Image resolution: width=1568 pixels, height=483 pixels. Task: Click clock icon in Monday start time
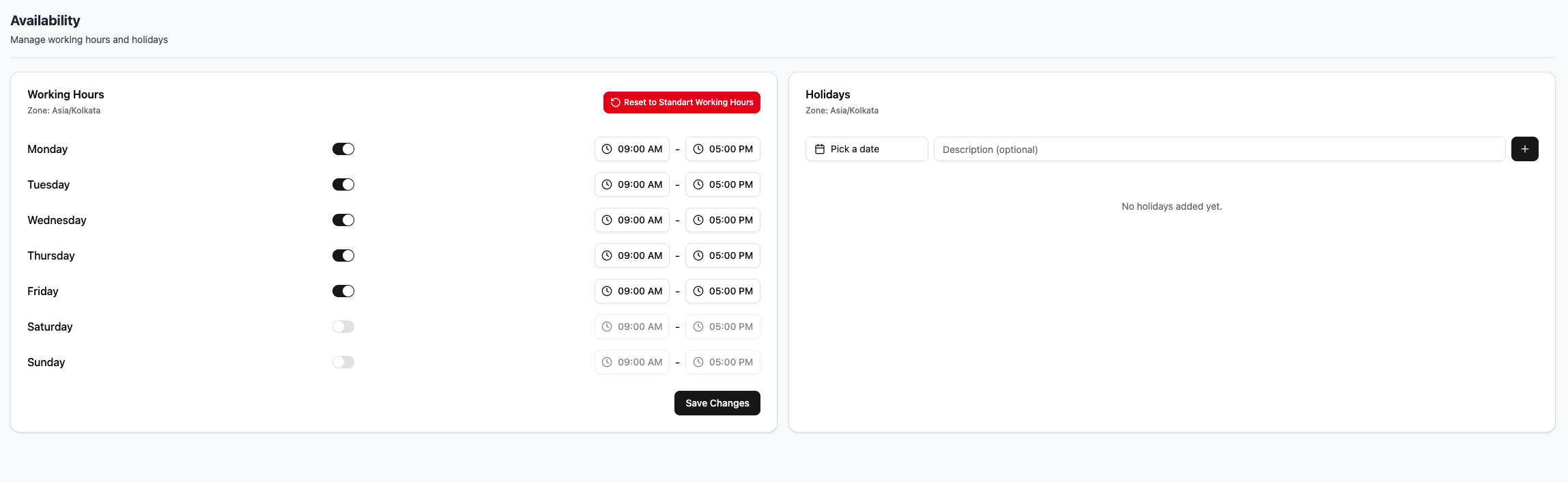[x=607, y=149]
